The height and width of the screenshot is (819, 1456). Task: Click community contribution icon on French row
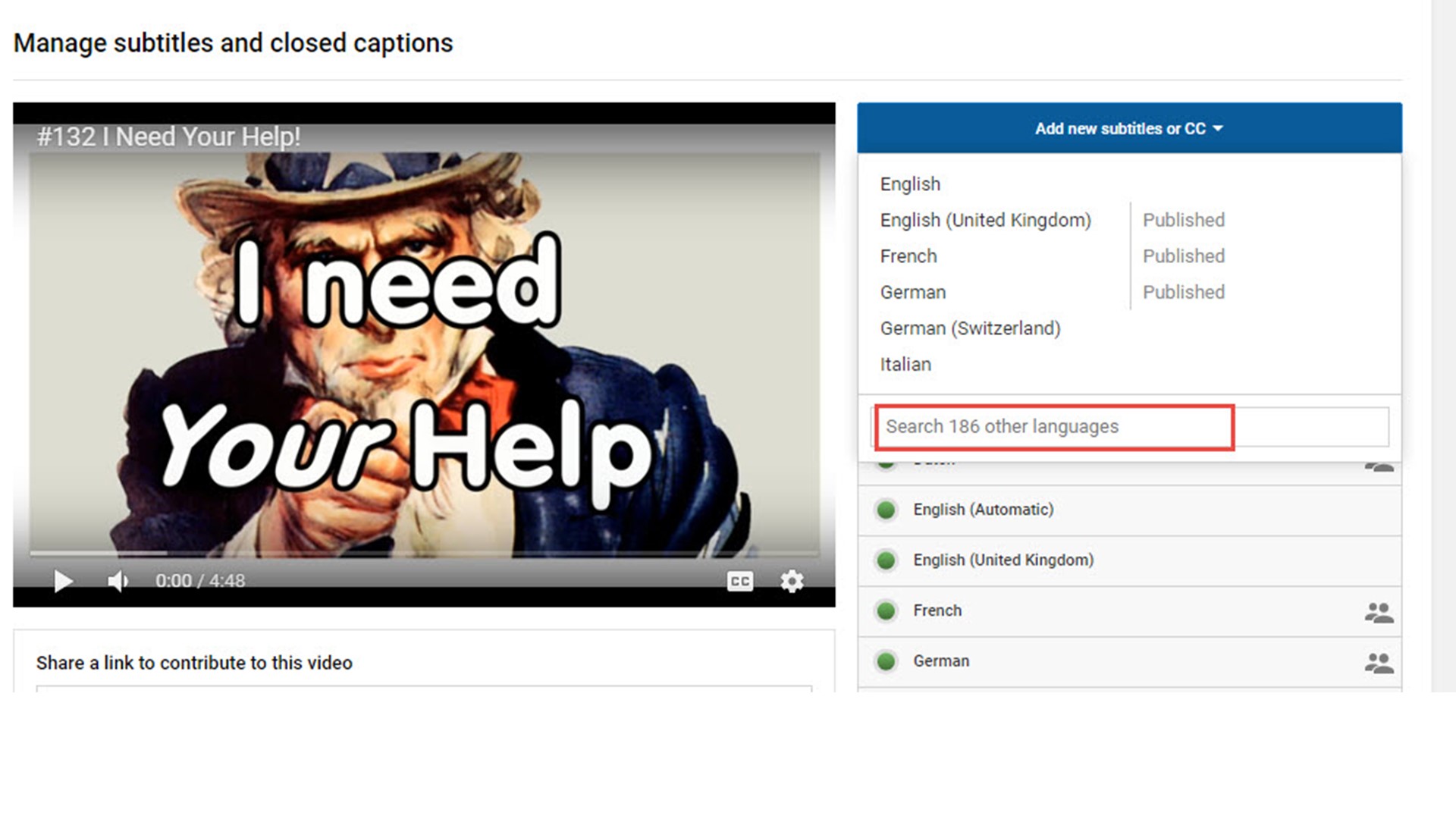tap(1379, 612)
